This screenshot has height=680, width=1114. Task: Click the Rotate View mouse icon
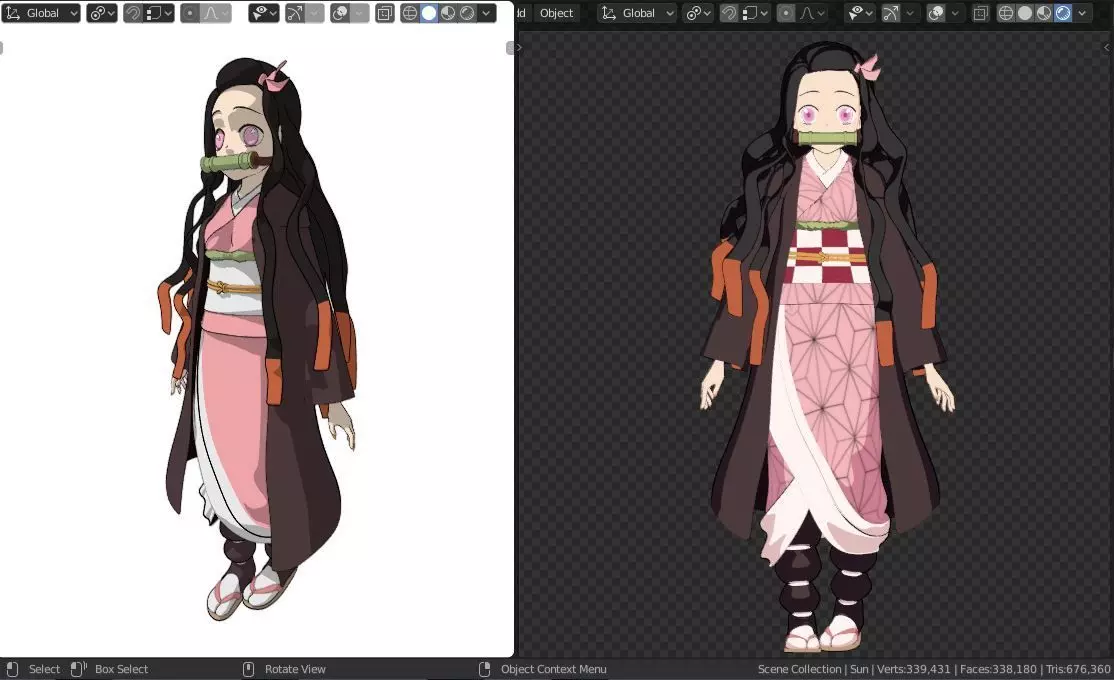pyautogui.click(x=248, y=669)
